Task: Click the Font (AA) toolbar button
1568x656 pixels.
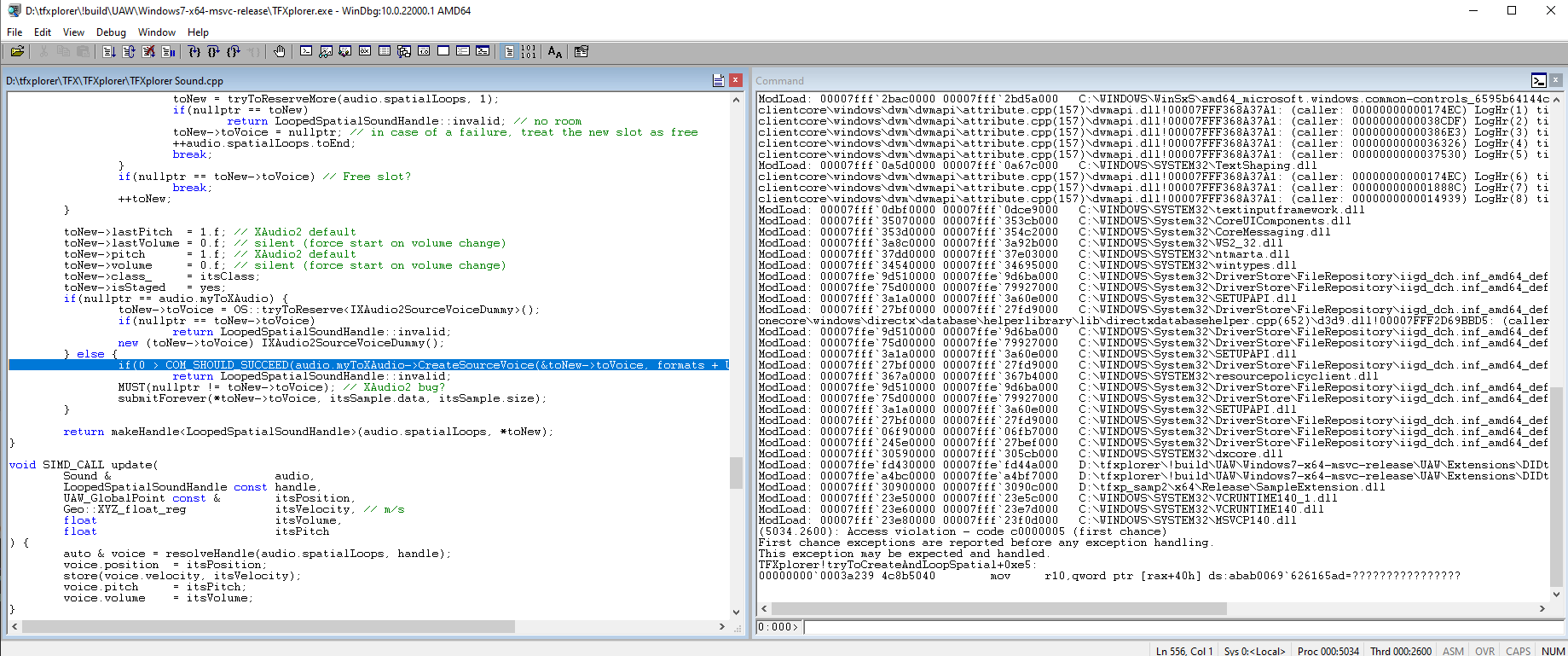Action: tap(555, 52)
